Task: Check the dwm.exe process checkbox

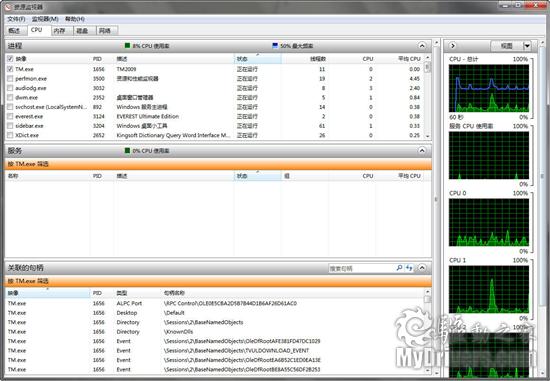Action: [10, 98]
